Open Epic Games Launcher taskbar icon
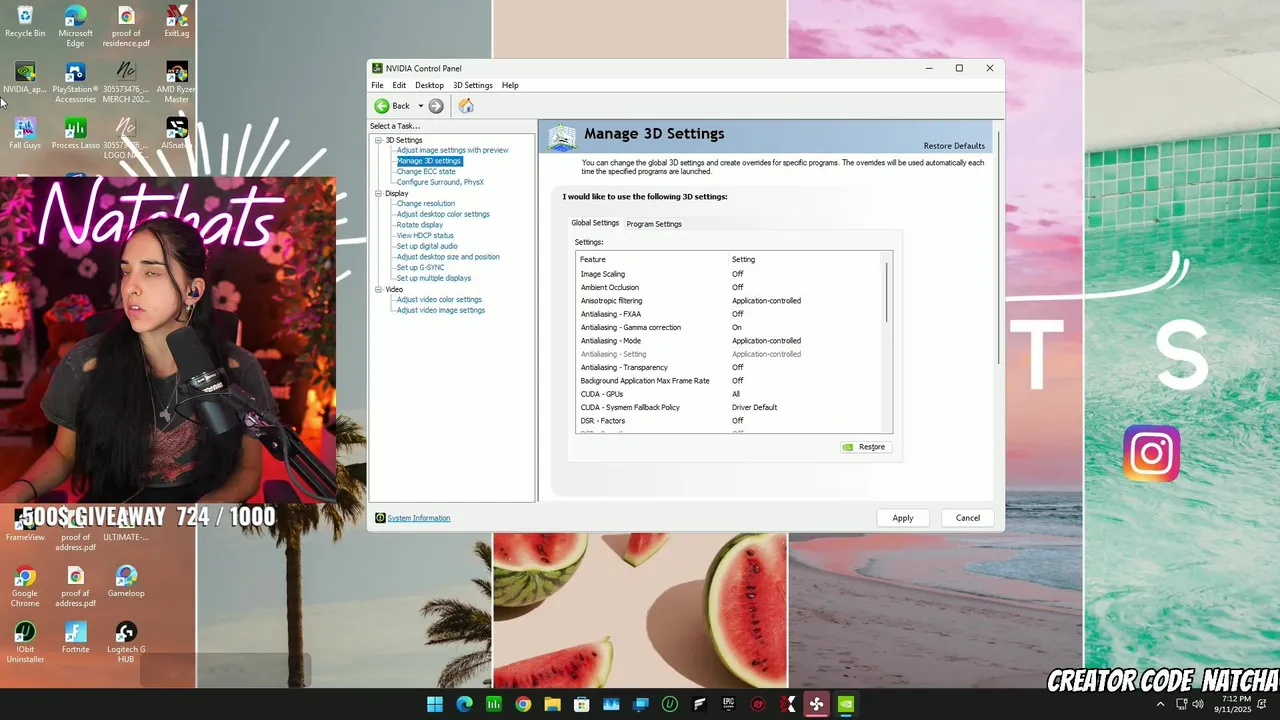 pos(728,704)
